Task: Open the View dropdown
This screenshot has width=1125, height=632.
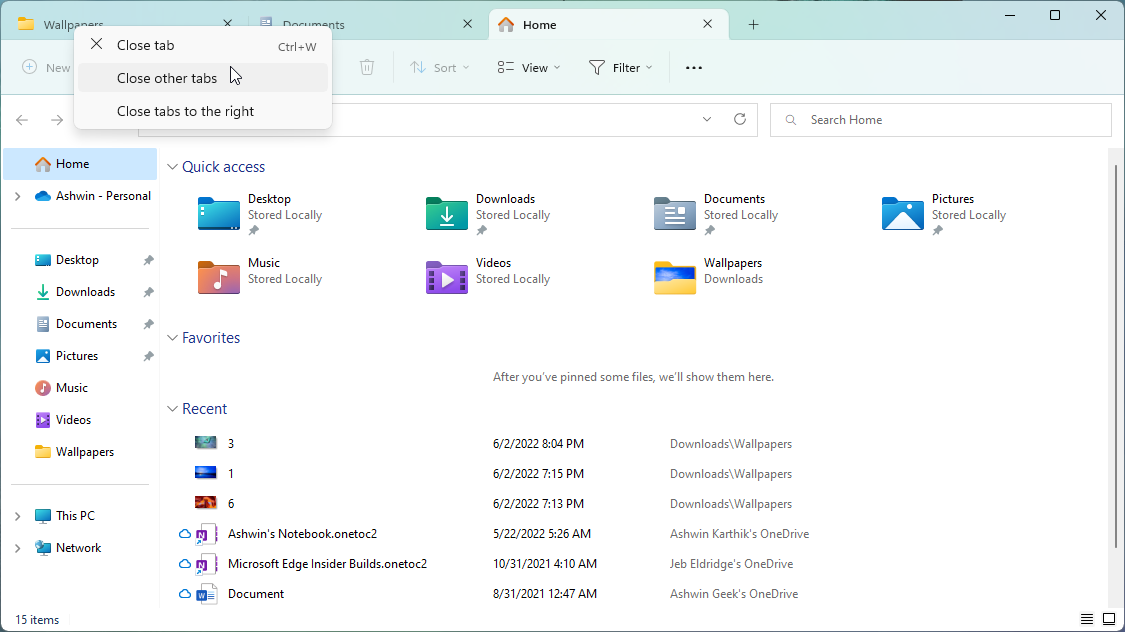Action: point(529,67)
